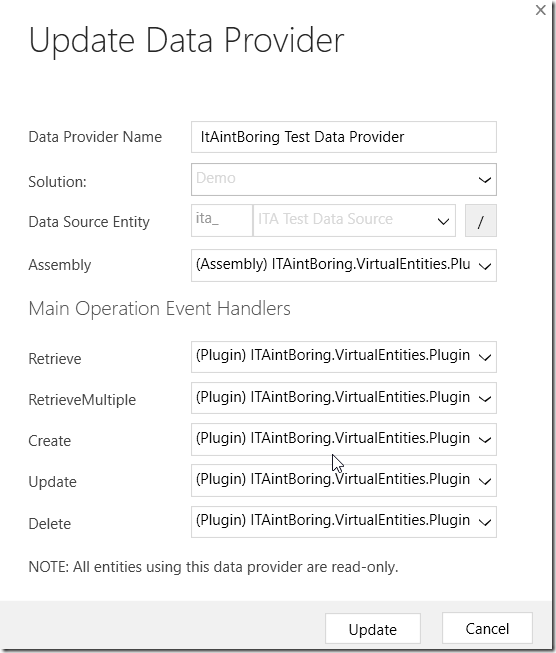Close the Update Data Provider dialog
The width and height of the screenshot is (556, 653).
click(540, 10)
